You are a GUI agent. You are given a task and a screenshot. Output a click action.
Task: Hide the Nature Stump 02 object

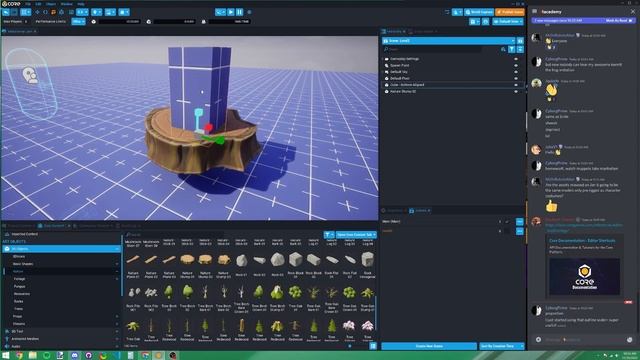(x=516, y=91)
